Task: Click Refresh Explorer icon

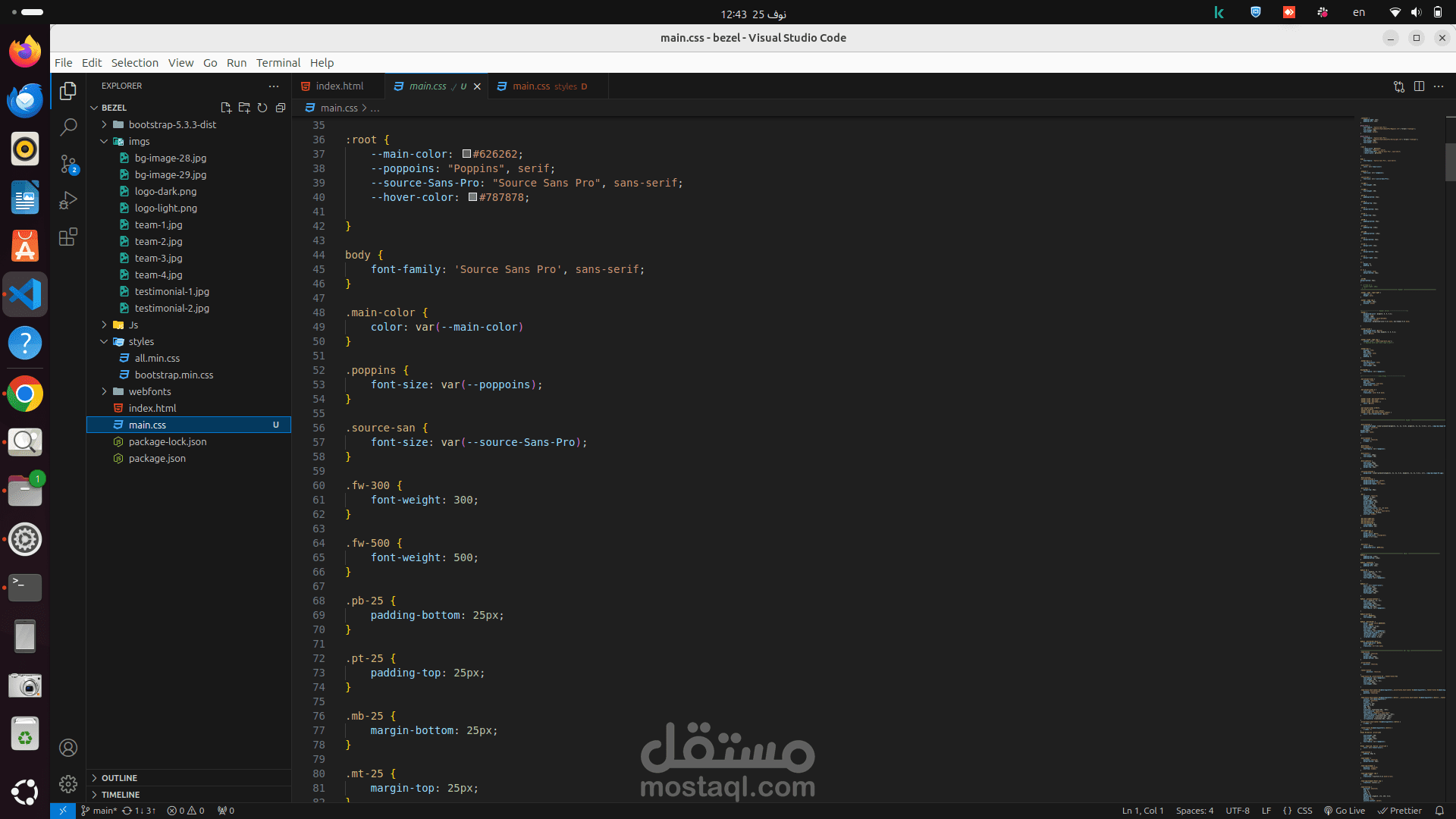Action: click(x=262, y=108)
